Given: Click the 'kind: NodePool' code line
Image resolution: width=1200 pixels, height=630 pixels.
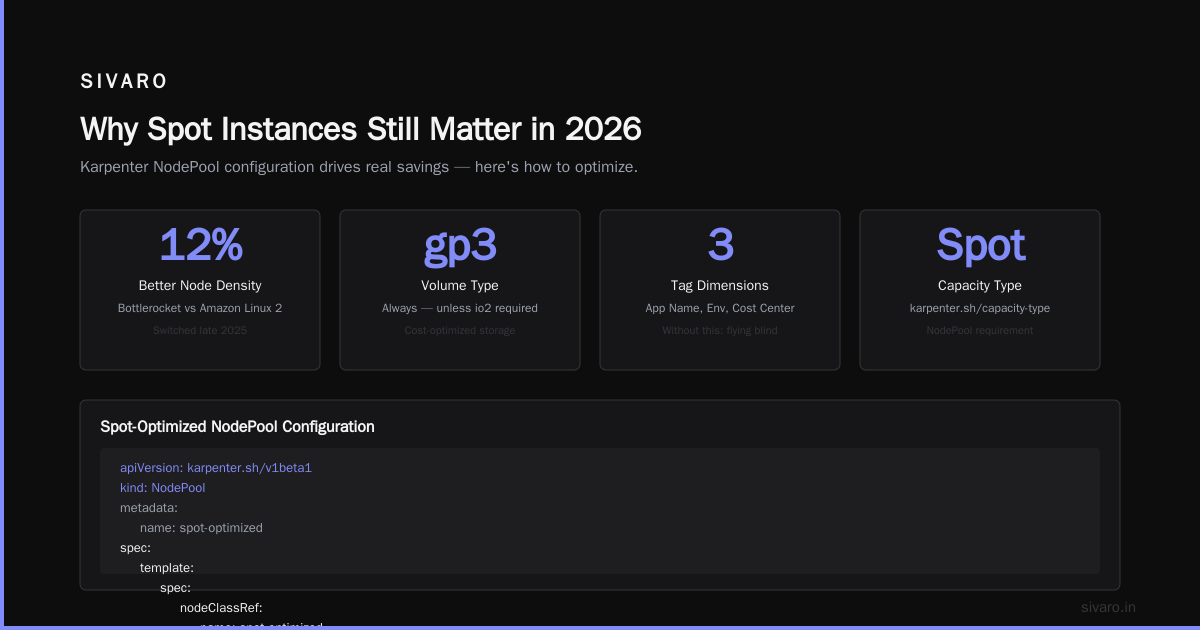Looking at the screenshot, I should 162,488.
